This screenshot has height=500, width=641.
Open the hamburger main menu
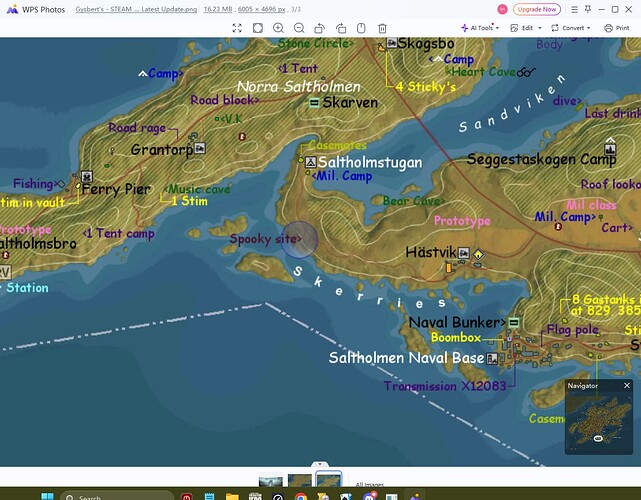pos(574,9)
